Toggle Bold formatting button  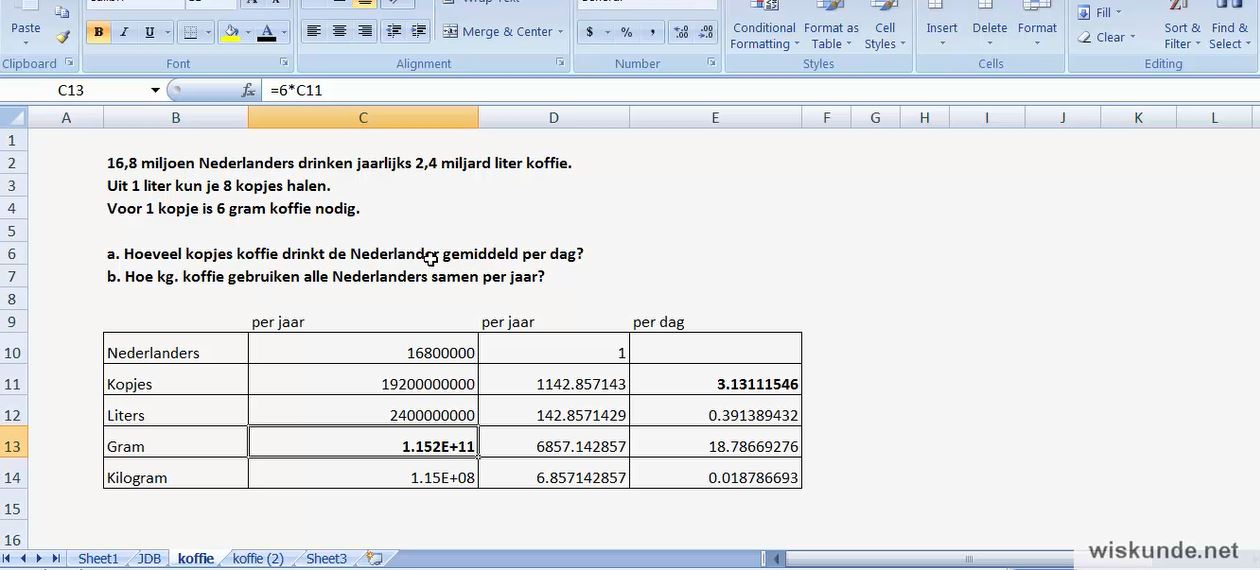tap(98, 32)
